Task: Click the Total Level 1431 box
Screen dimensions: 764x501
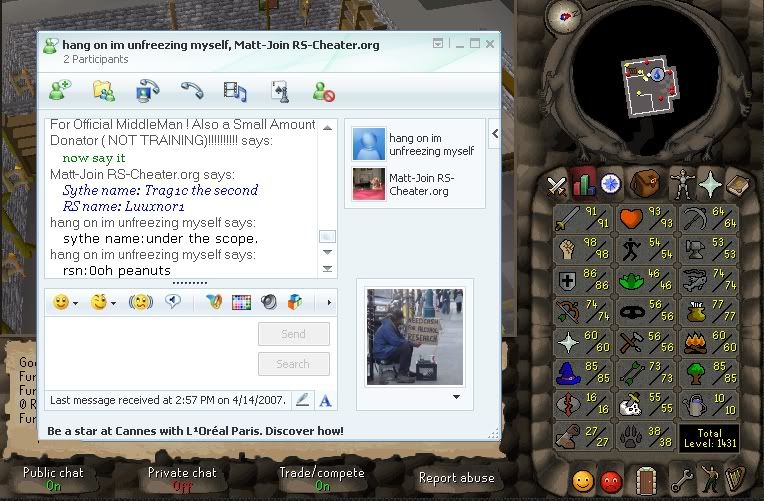Action: tap(709, 438)
